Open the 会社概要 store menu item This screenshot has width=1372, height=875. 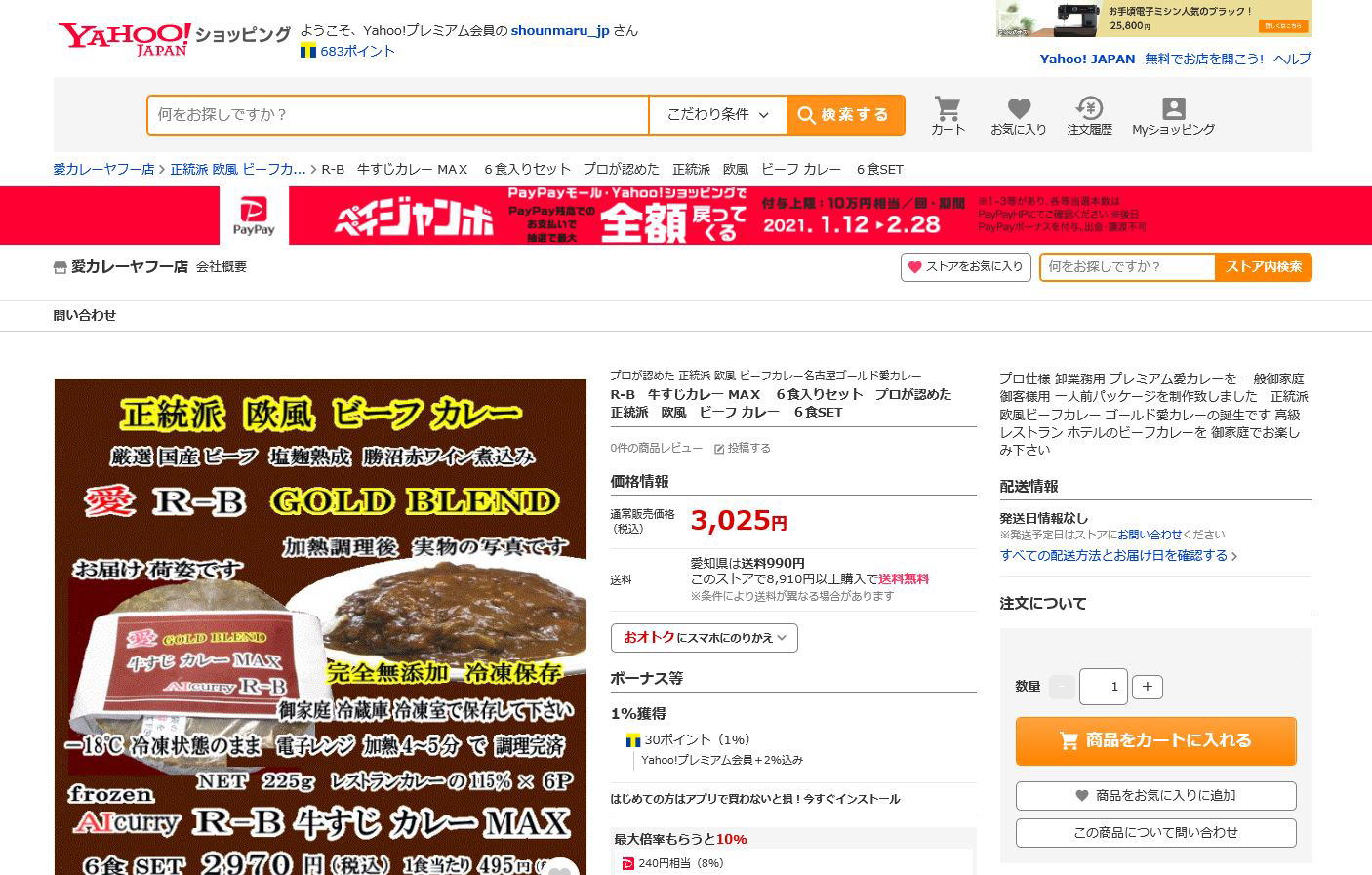(222, 266)
